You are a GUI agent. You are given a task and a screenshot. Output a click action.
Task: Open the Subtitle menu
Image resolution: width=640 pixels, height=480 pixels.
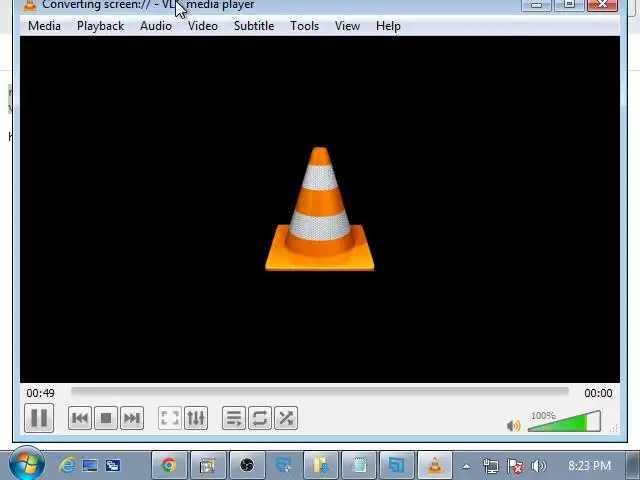(x=254, y=26)
